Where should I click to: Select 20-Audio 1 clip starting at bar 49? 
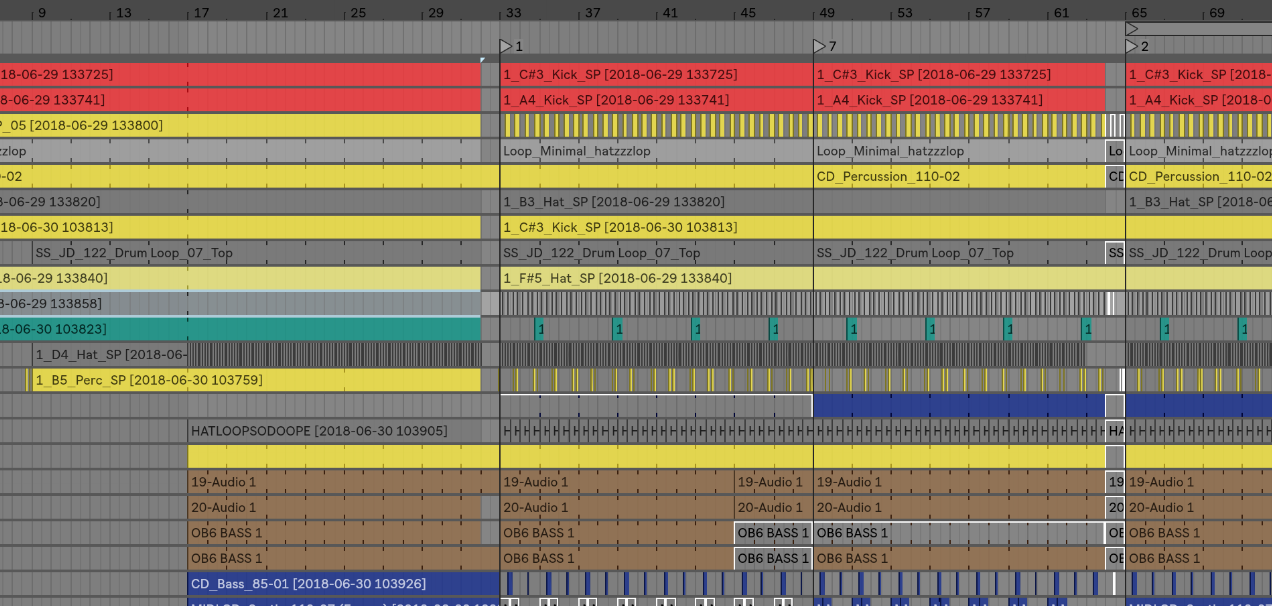click(x=960, y=507)
